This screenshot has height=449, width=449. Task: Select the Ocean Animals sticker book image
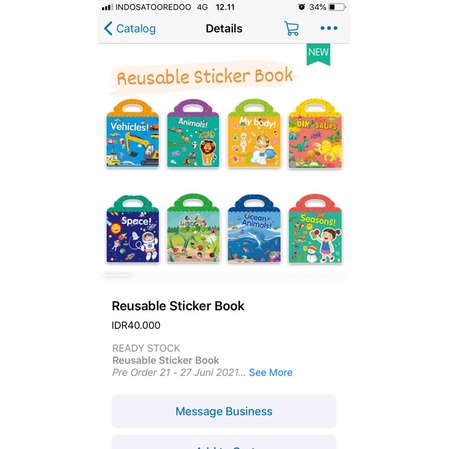254,229
